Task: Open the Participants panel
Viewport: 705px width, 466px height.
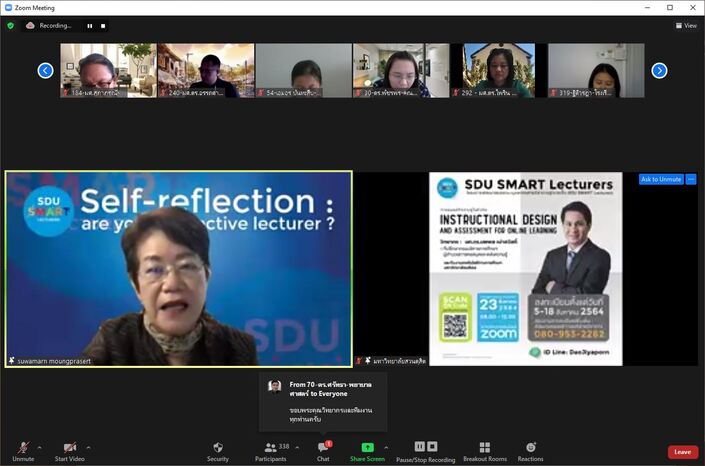Action: (271, 452)
